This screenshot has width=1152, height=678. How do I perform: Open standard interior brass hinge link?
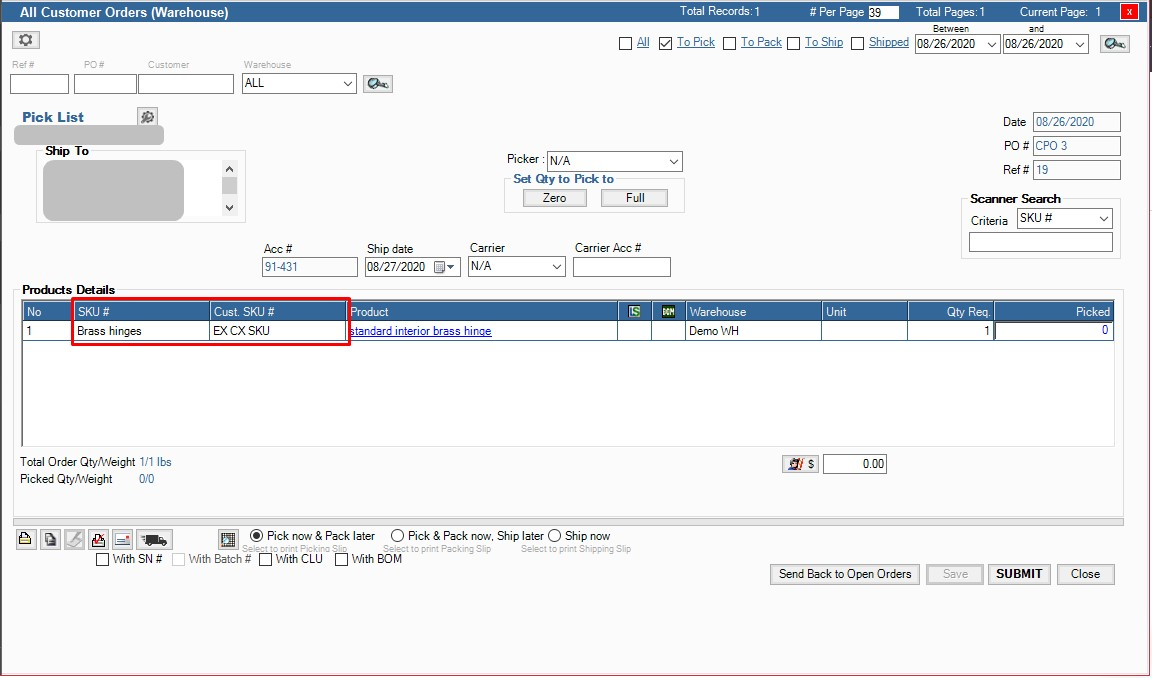pos(421,331)
